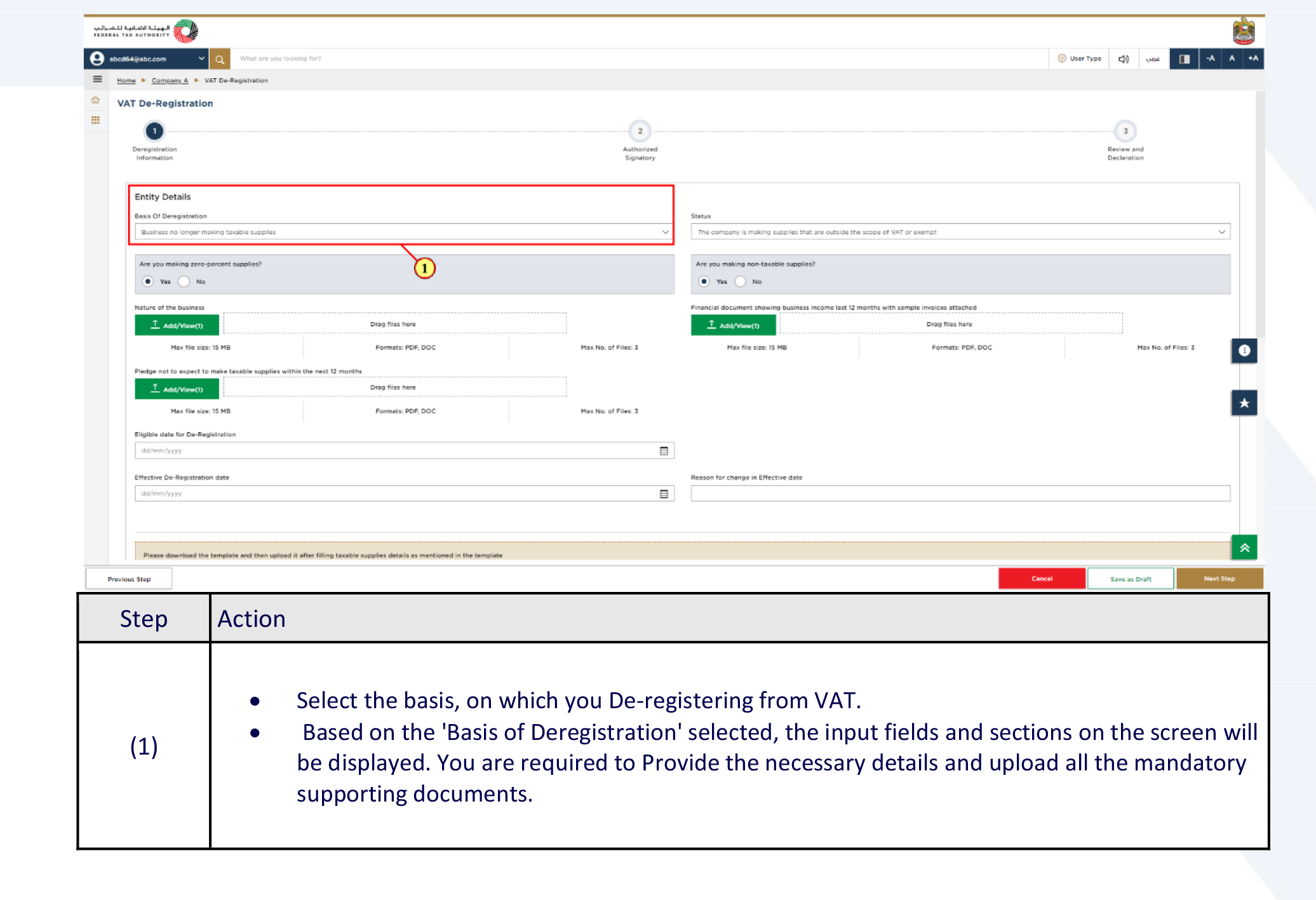Click the Financial document drag files area
This screenshot has height=900, width=1316.
(x=951, y=324)
